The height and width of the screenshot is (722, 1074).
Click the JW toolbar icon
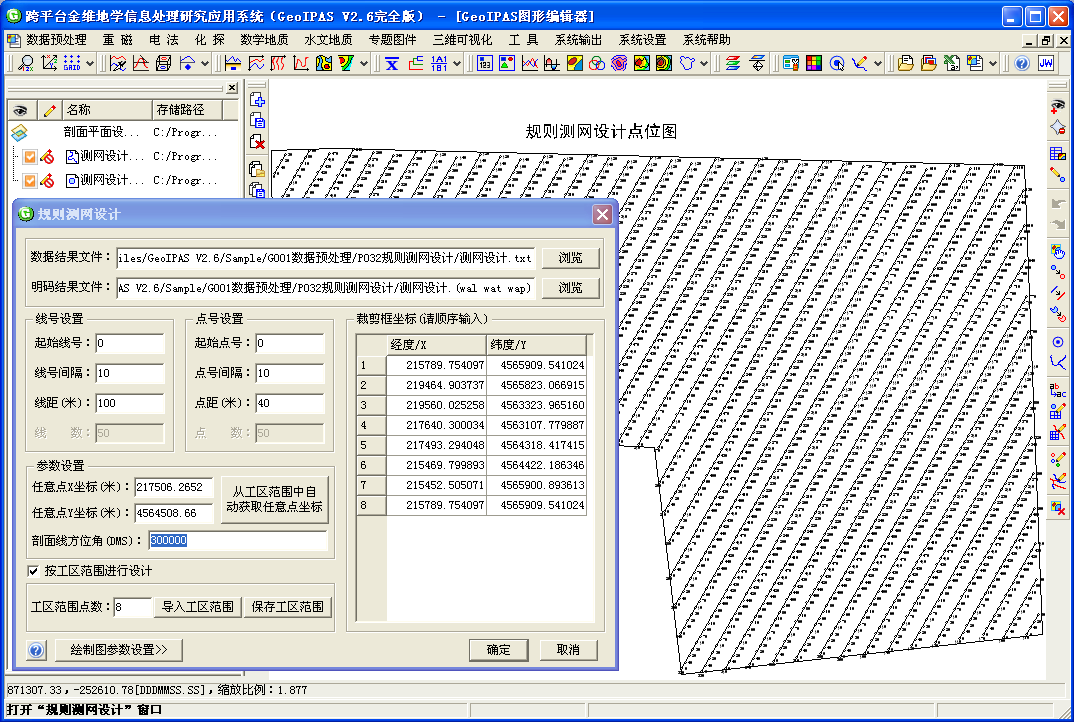click(1046, 64)
